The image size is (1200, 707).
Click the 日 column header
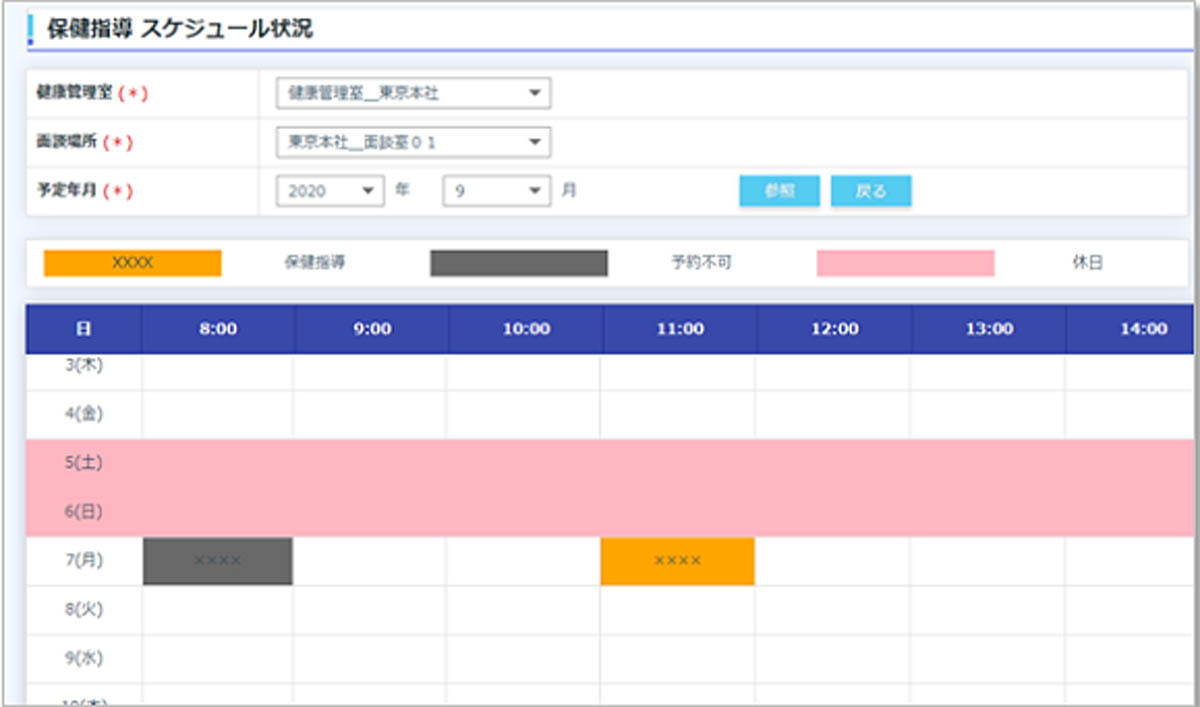pos(84,329)
